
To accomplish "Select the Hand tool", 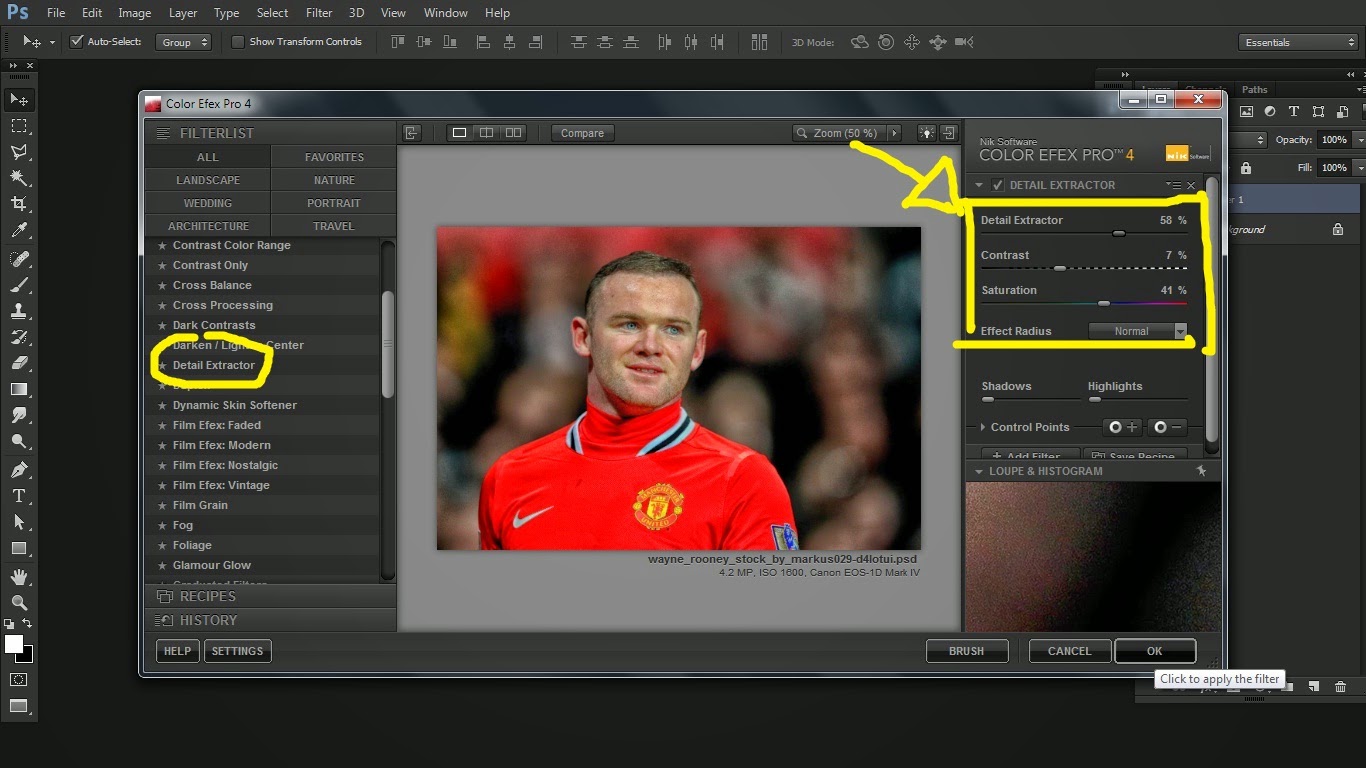I will (19, 576).
